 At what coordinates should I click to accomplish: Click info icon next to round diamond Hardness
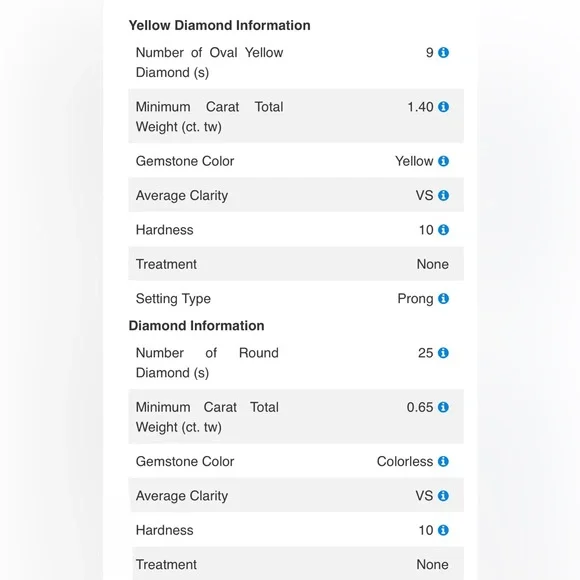tap(443, 530)
